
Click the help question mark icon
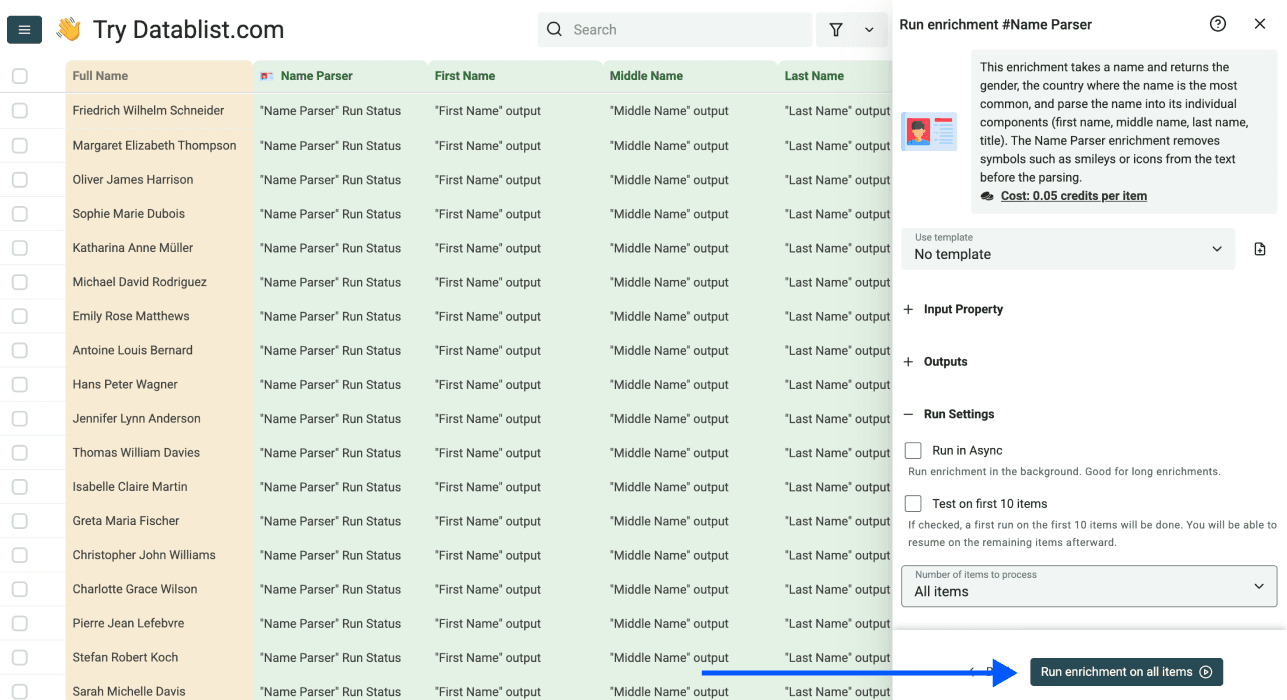pos(1217,23)
